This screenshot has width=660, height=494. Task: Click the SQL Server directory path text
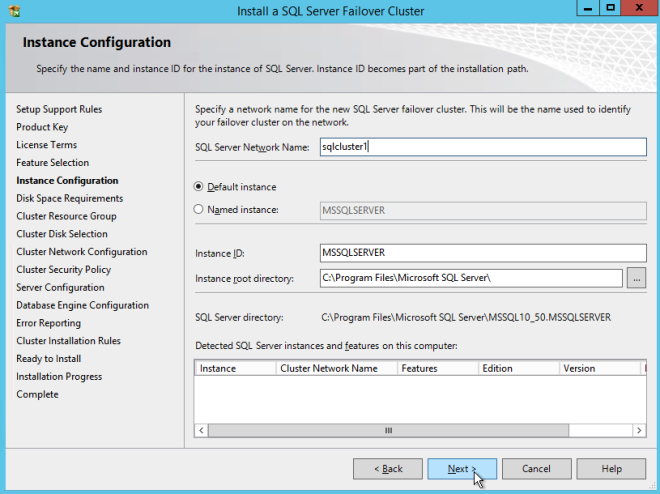pos(466,317)
